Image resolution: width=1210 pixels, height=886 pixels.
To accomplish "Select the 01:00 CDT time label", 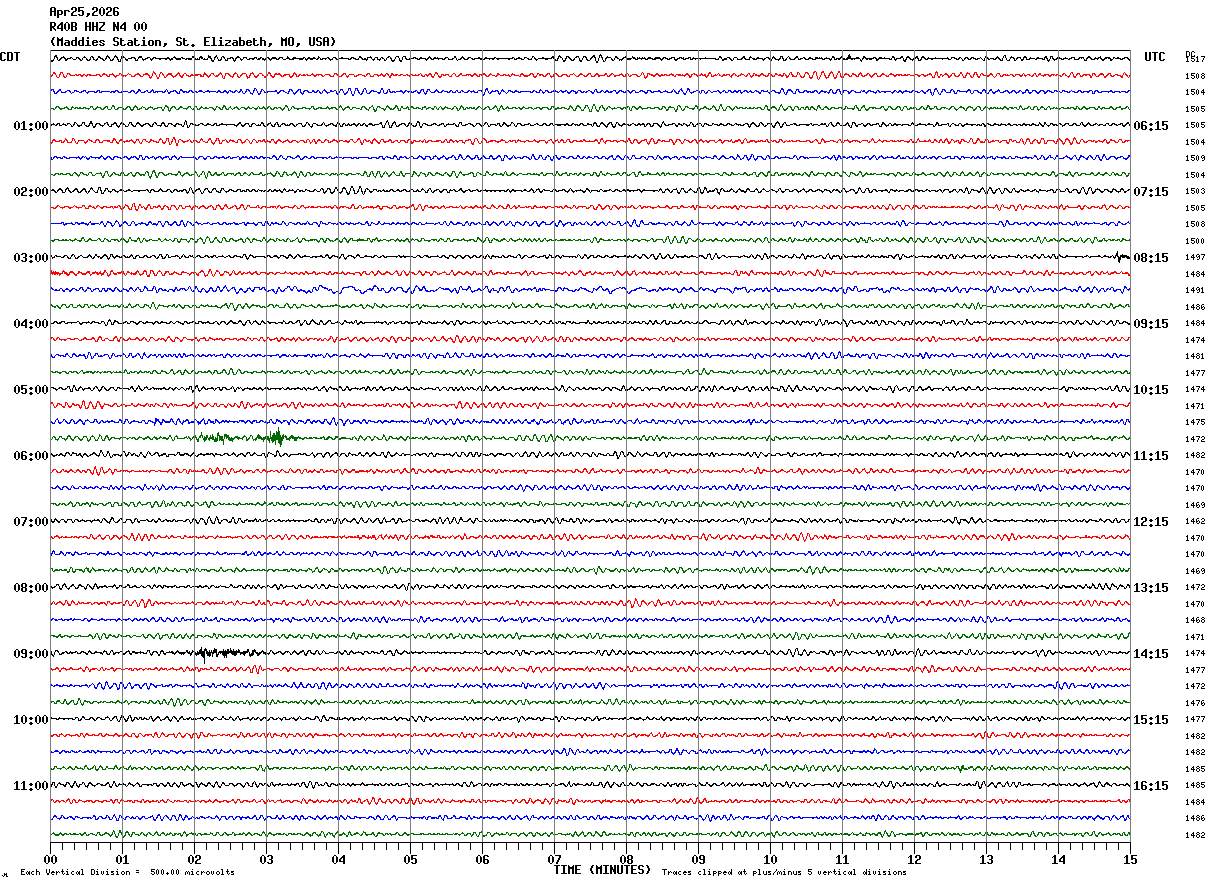I will point(31,126).
